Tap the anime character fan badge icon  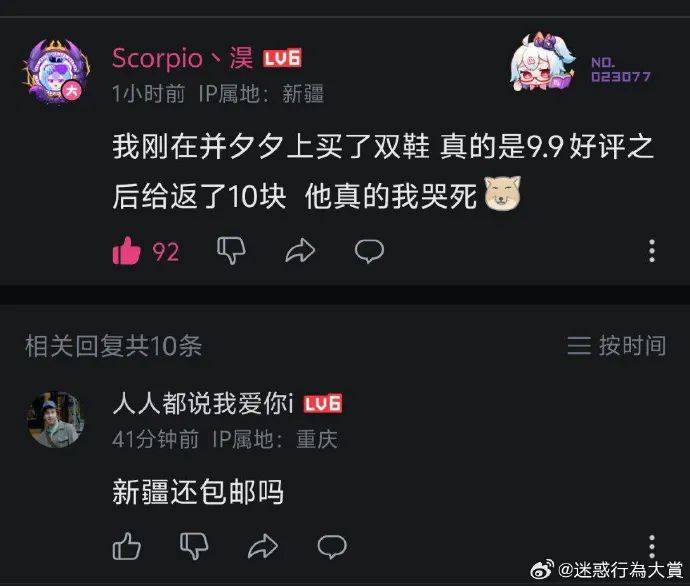click(x=542, y=62)
